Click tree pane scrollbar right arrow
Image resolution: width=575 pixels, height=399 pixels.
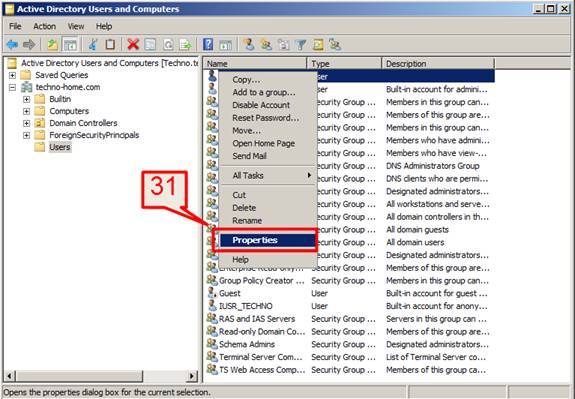pos(192,376)
